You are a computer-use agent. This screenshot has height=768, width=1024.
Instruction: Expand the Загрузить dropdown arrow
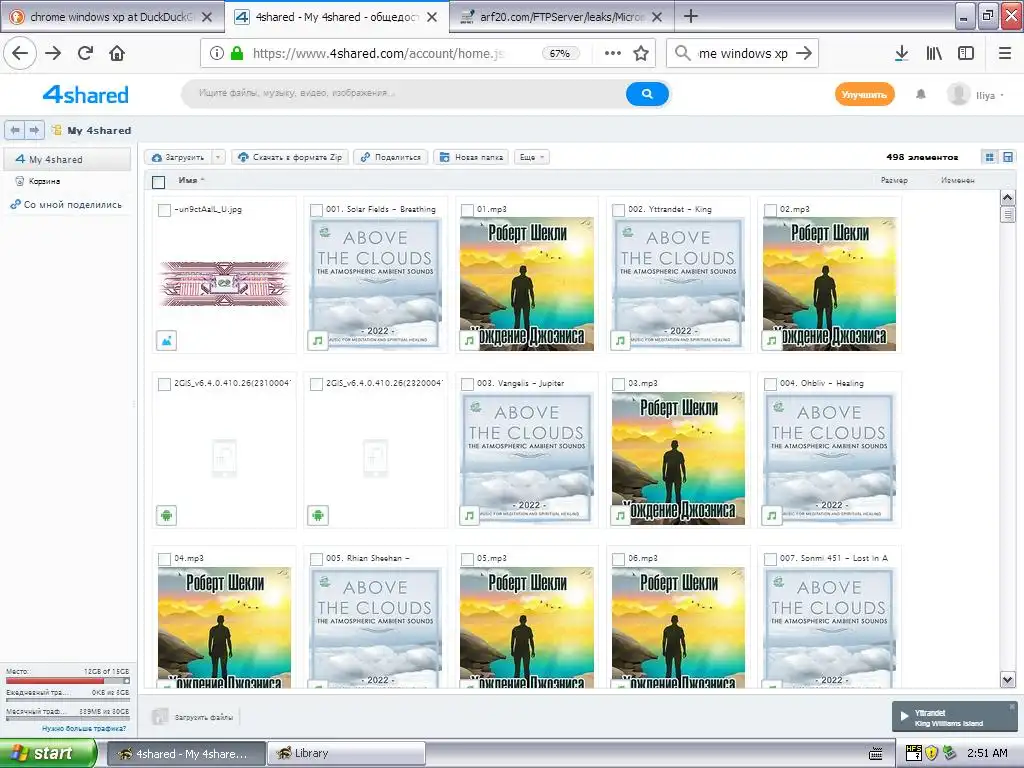click(x=219, y=157)
